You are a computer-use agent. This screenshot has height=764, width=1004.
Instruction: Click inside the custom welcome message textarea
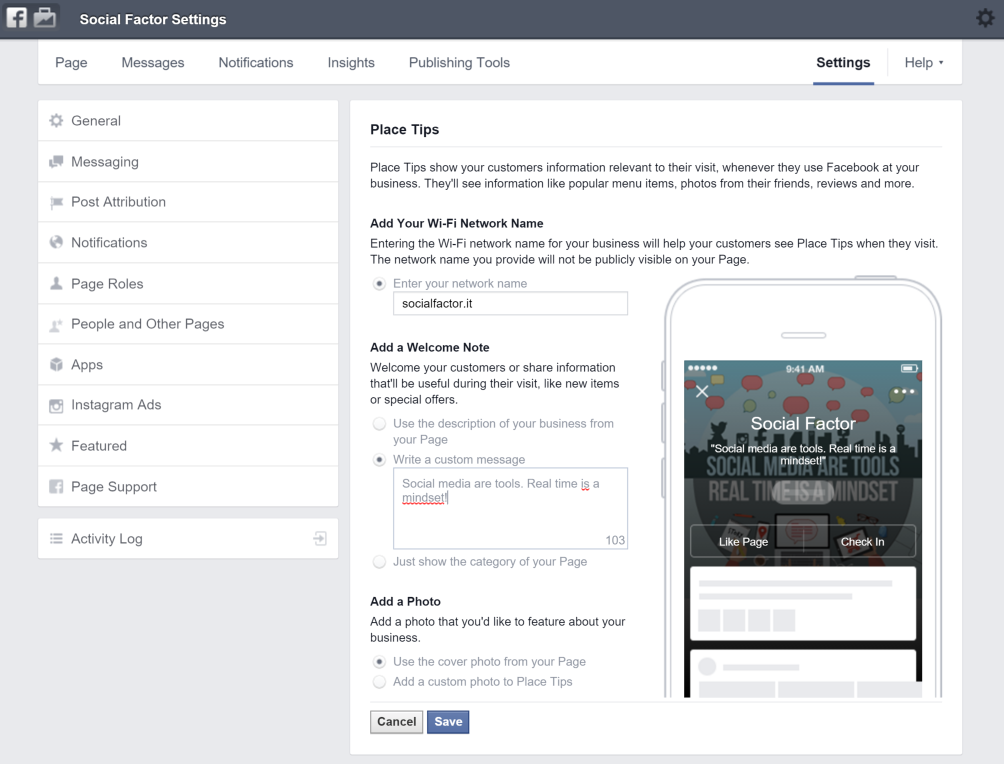[x=510, y=508]
